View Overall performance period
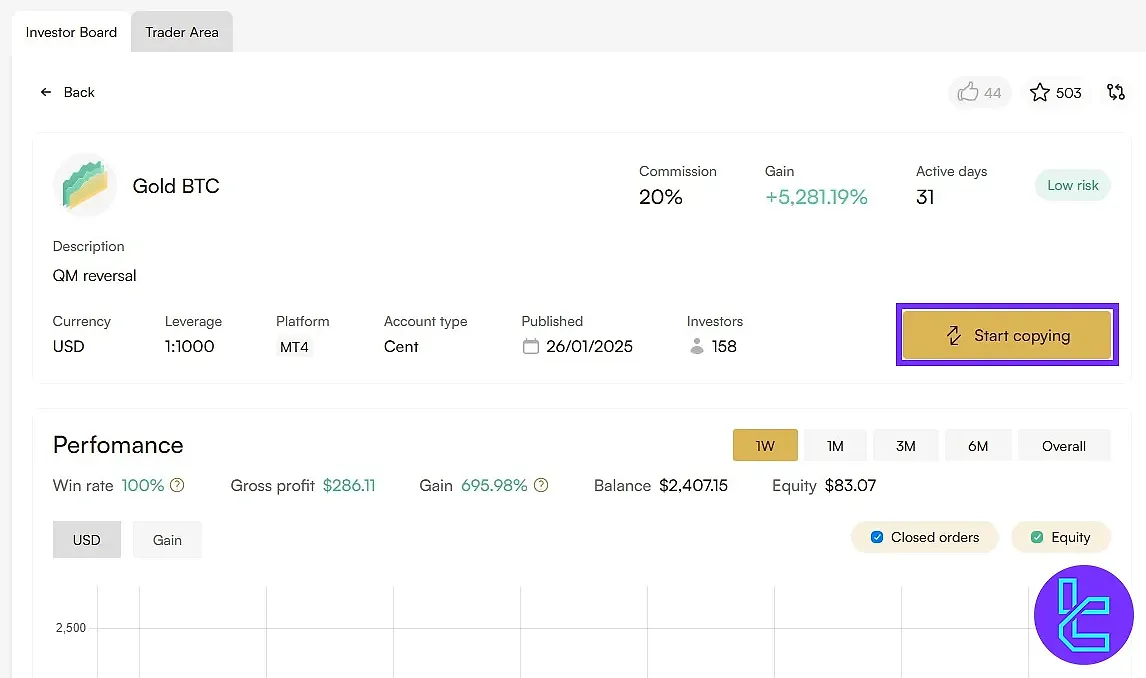Image resolution: width=1146 pixels, height=678 pixels. [x=1063, y=445]
